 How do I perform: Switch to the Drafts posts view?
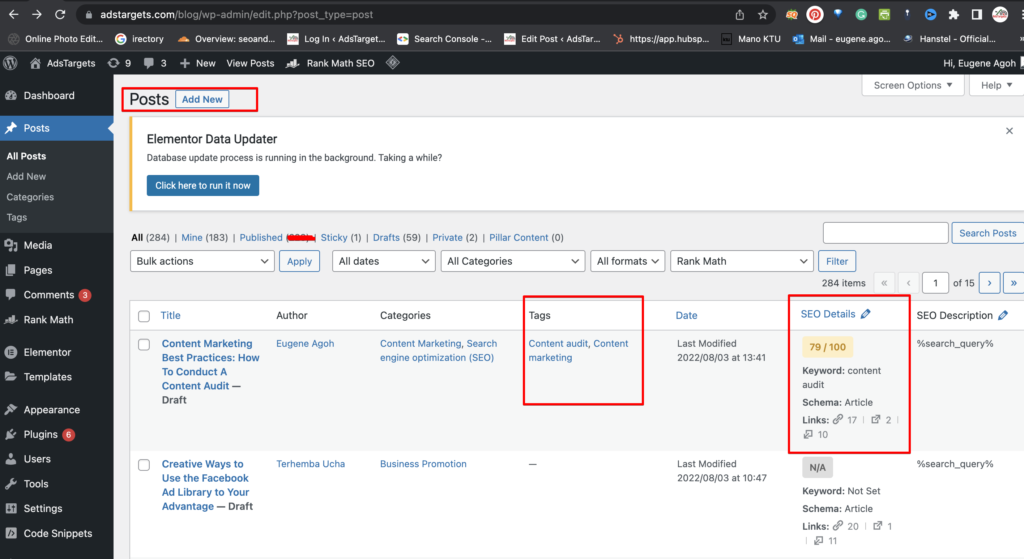[x=385, y=238]
